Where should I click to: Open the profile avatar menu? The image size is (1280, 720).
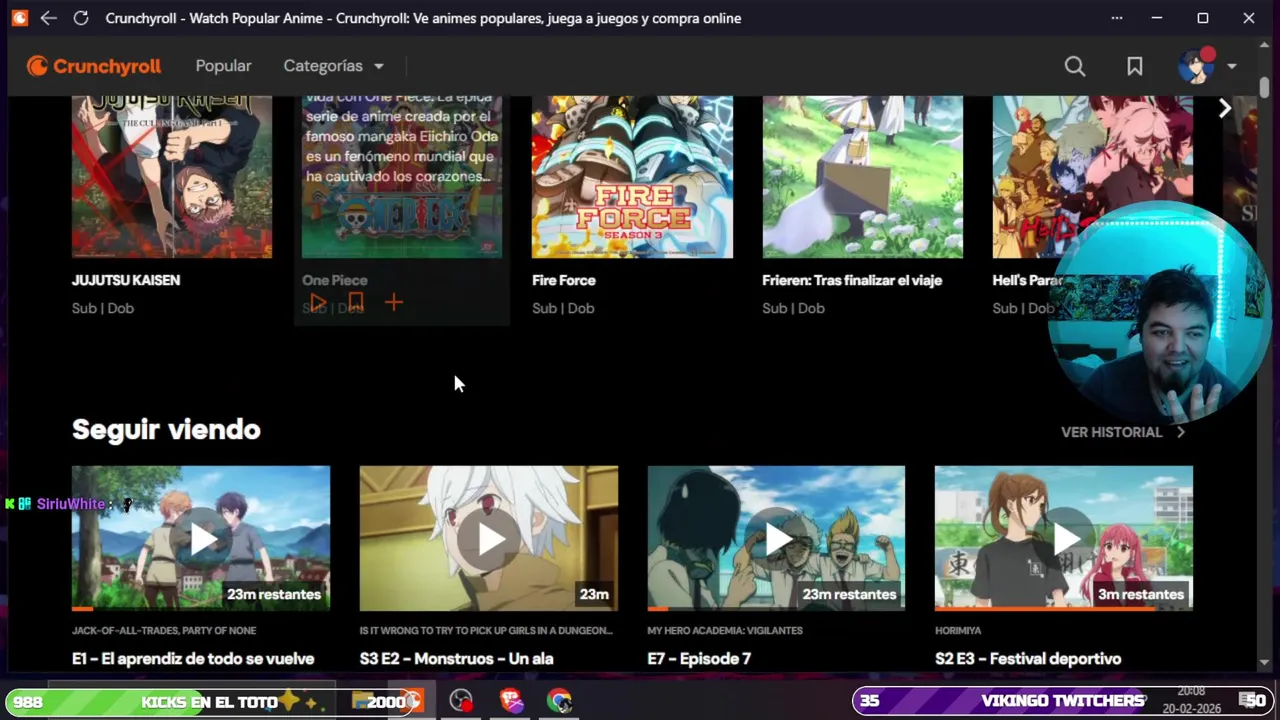coord(1196,66)
